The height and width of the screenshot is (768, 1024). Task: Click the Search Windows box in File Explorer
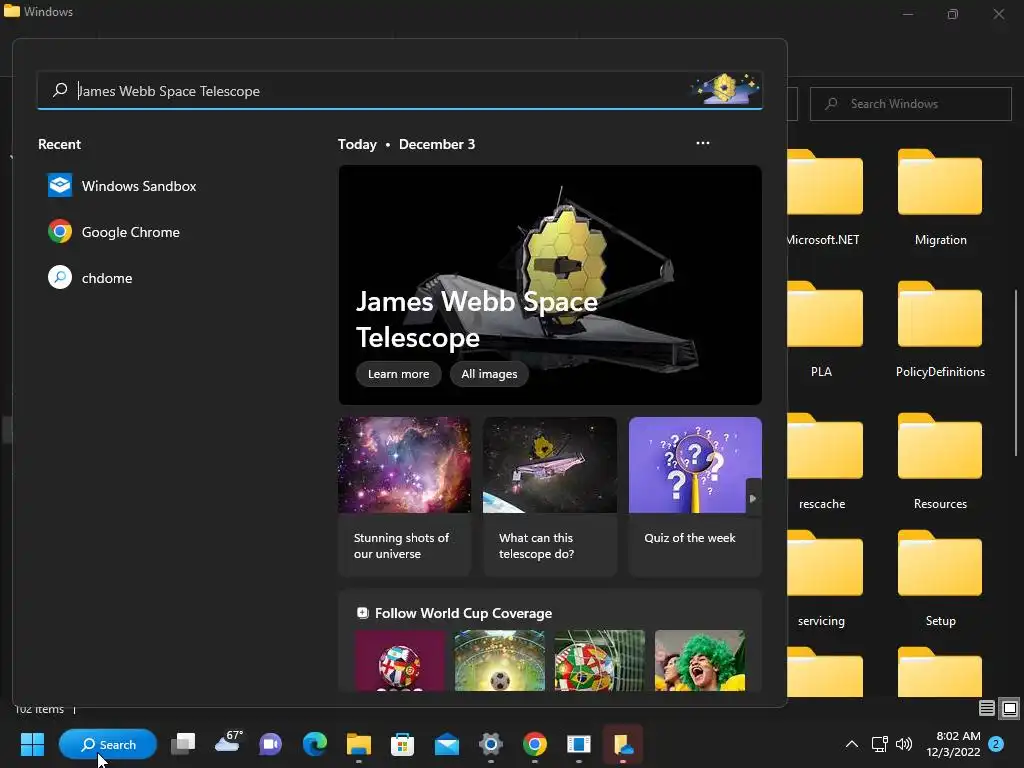click(910, 104)
